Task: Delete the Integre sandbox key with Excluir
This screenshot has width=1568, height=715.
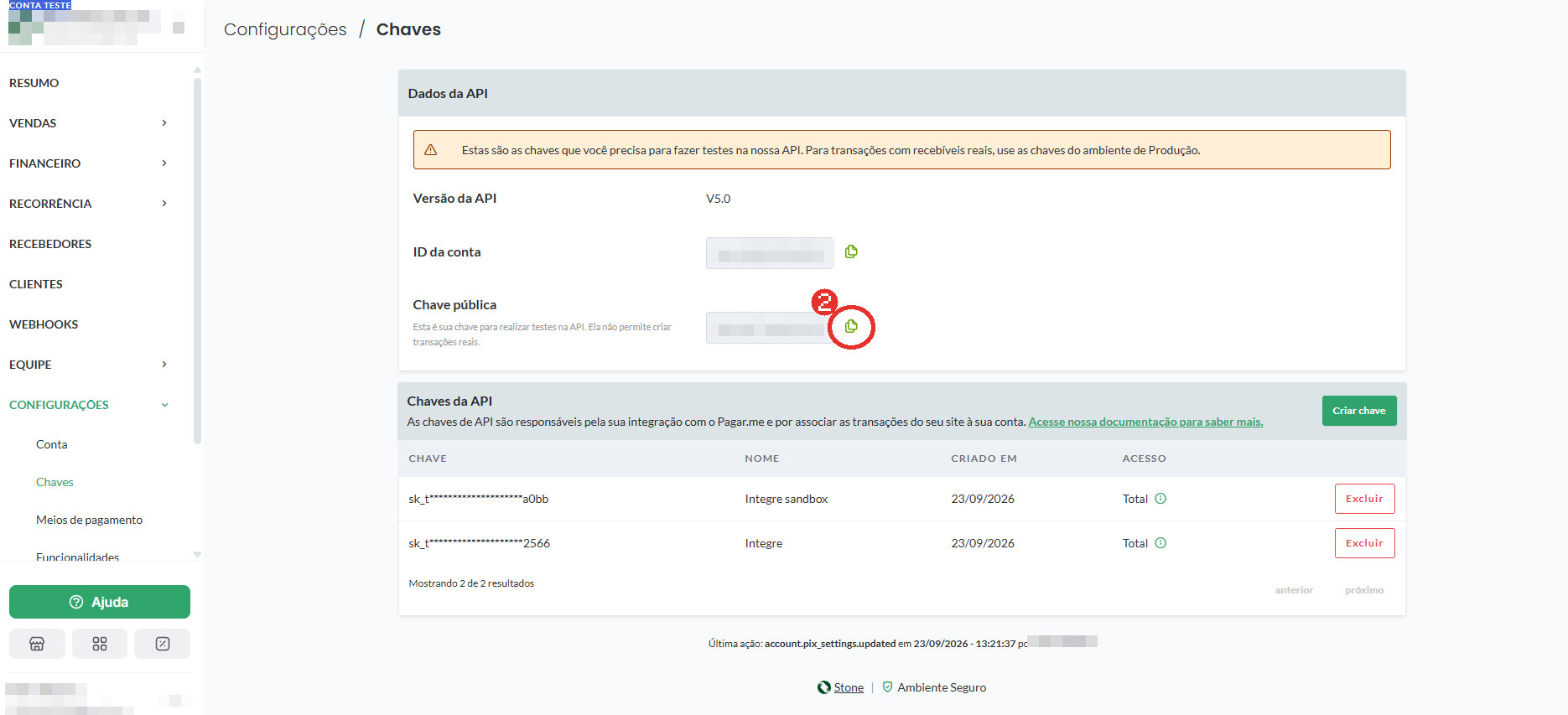Action: (1364, 499)
